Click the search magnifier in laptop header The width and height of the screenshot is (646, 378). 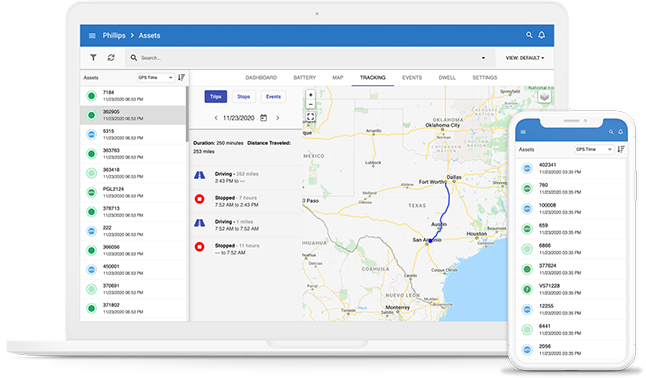529,35
